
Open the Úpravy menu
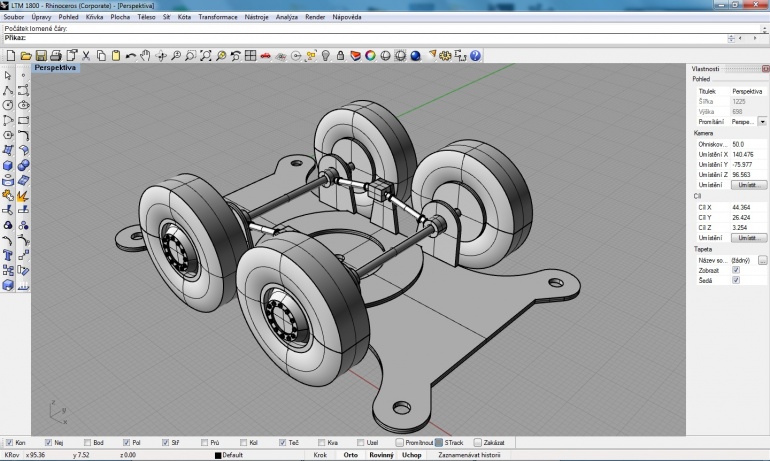[41, 17]
